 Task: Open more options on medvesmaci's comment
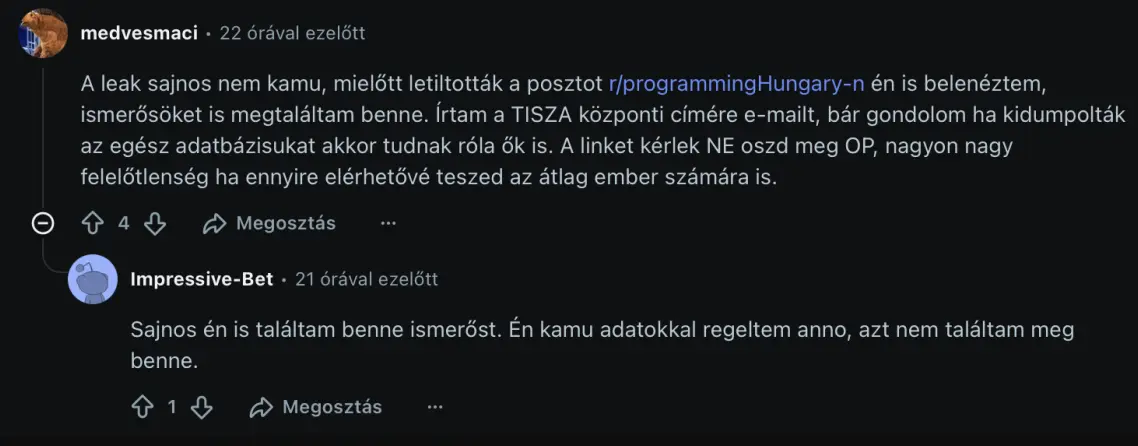click(x=388, y=223)
